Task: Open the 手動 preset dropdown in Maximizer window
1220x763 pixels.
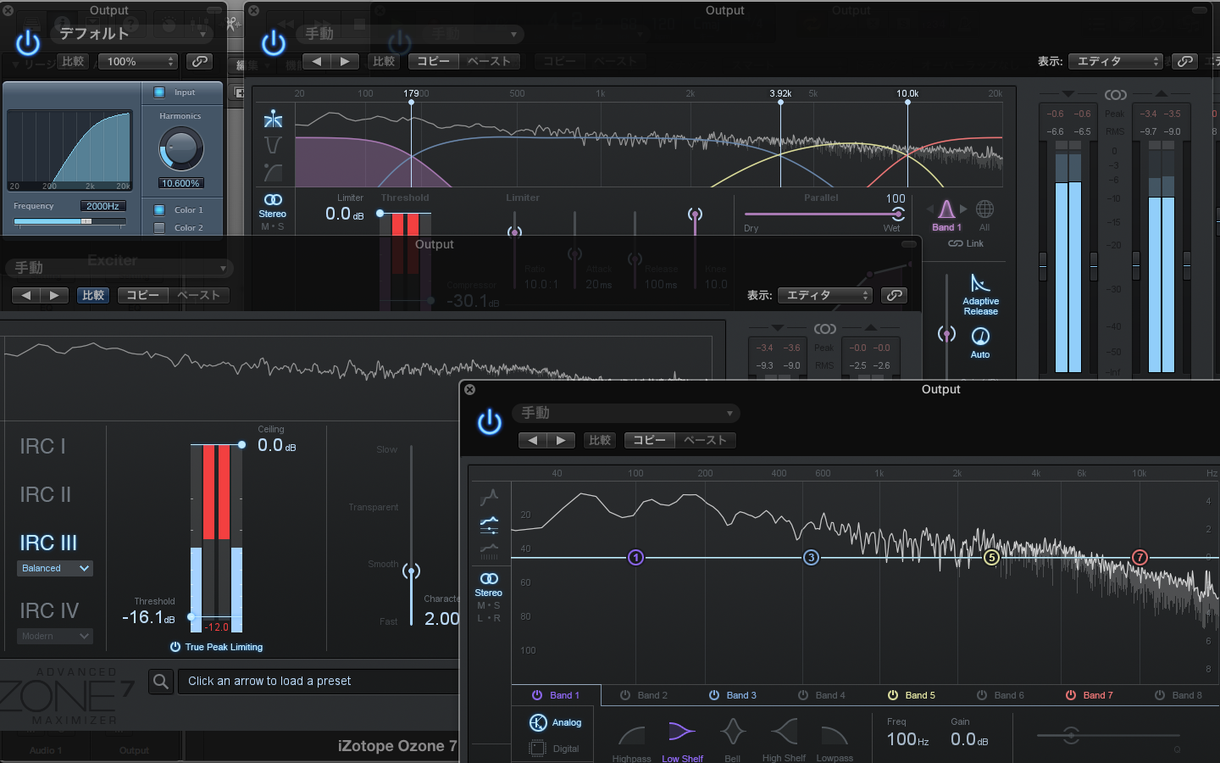Action: click(x=118, y=268)
